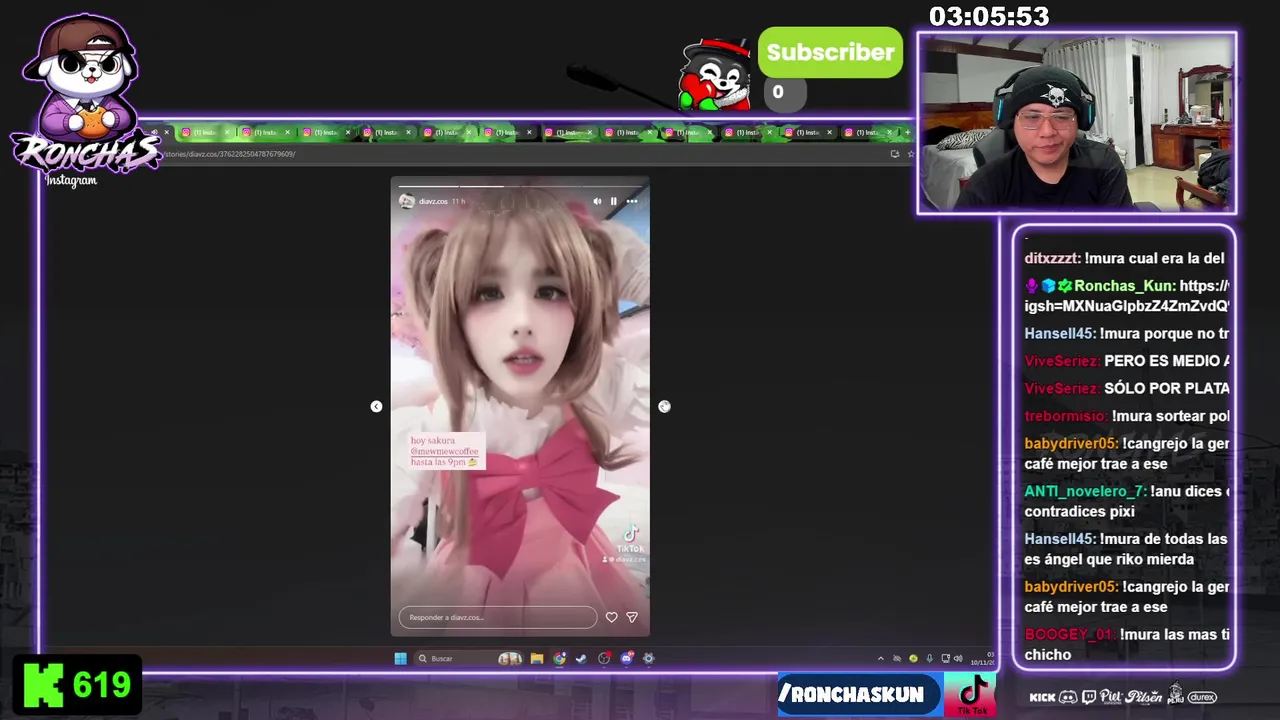
Task: Click the Discord icon in sponsor strip
Action: tap(1068, 697)
